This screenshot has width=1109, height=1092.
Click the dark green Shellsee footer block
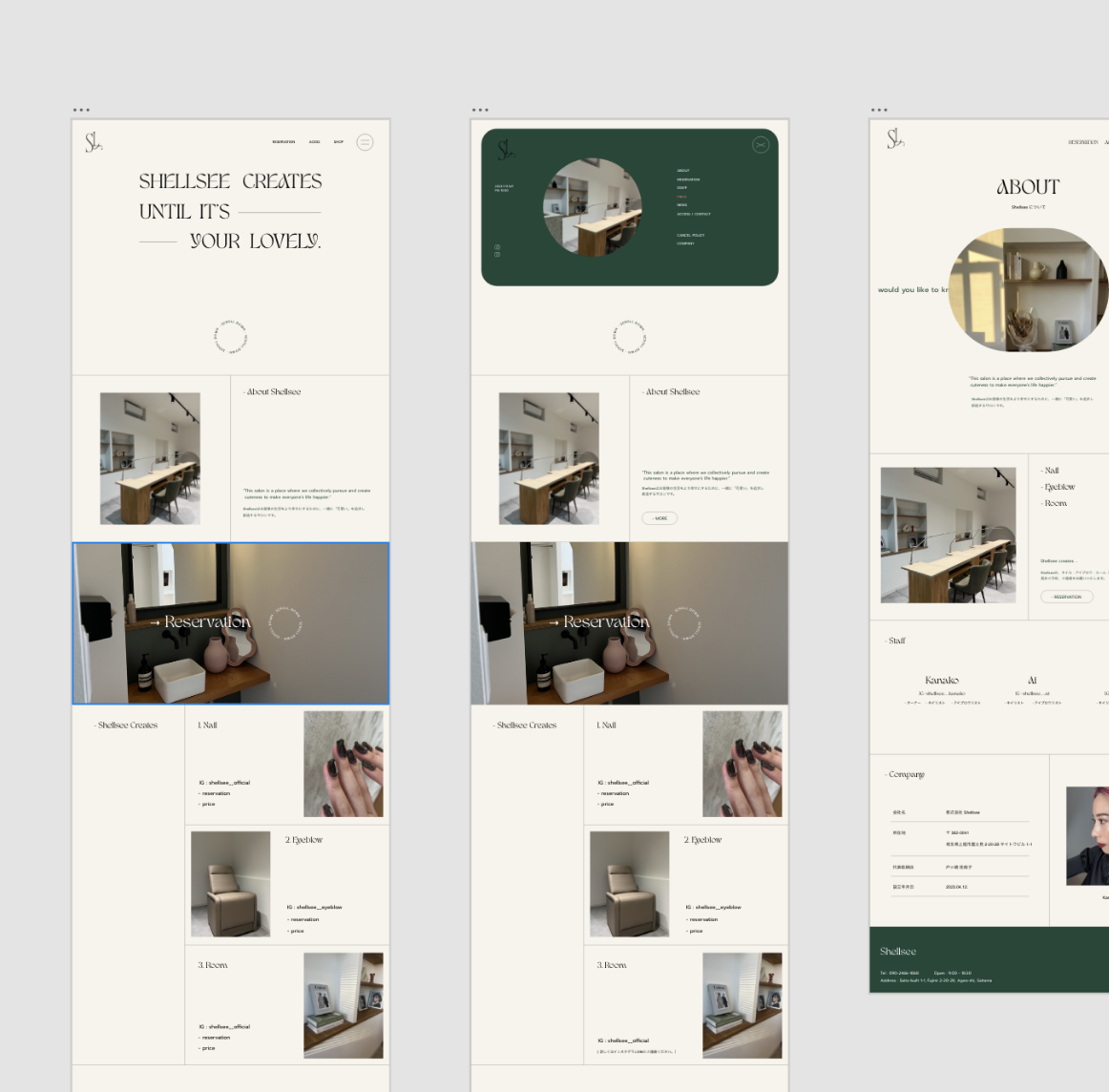(989, 959)
